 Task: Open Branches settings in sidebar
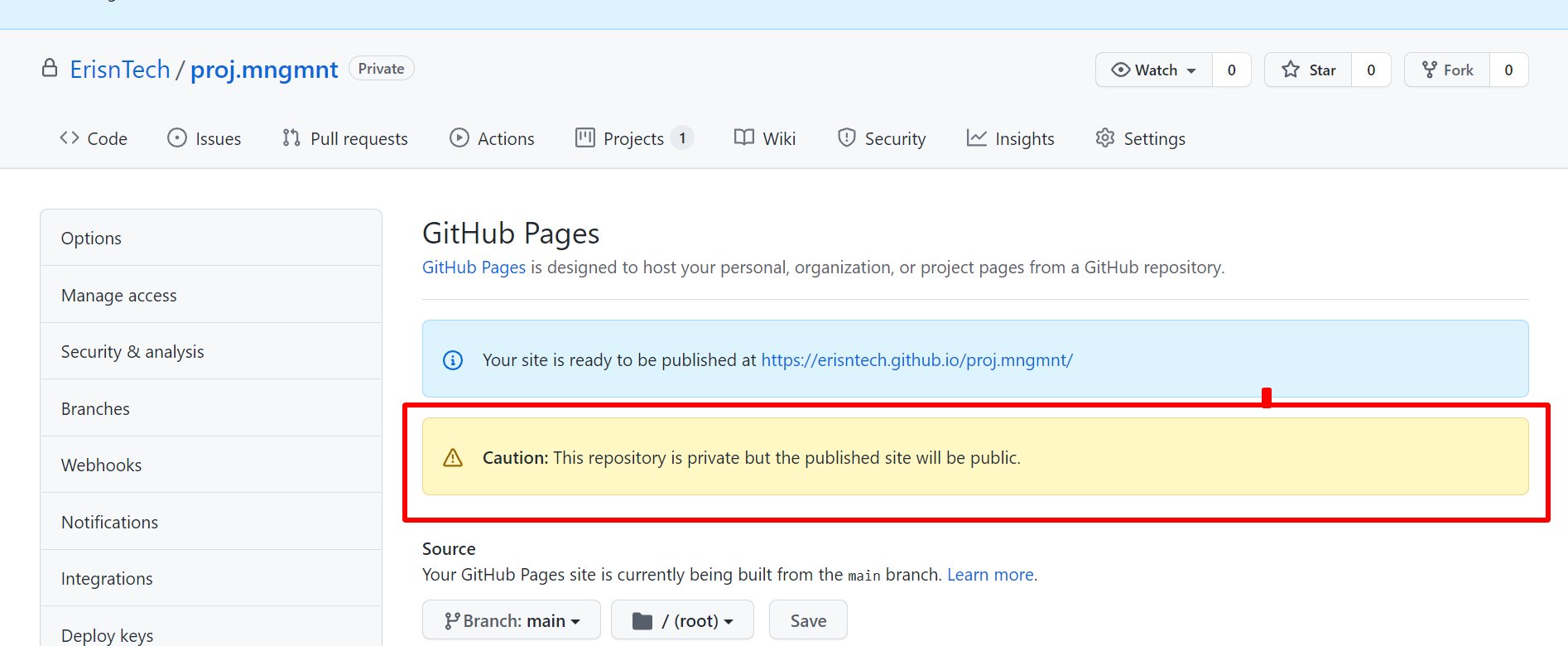pyautogui.click(x=211, y=408)
